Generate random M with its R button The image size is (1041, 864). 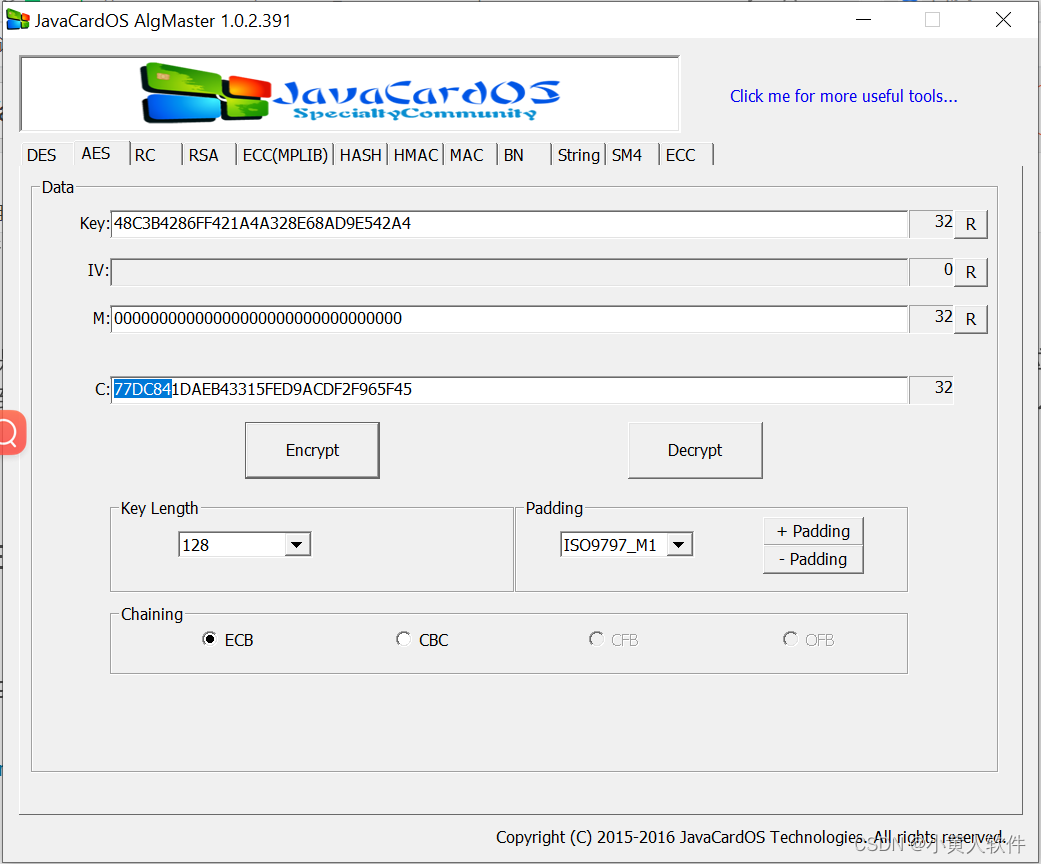pyautogui.click(x=971, y=319)
